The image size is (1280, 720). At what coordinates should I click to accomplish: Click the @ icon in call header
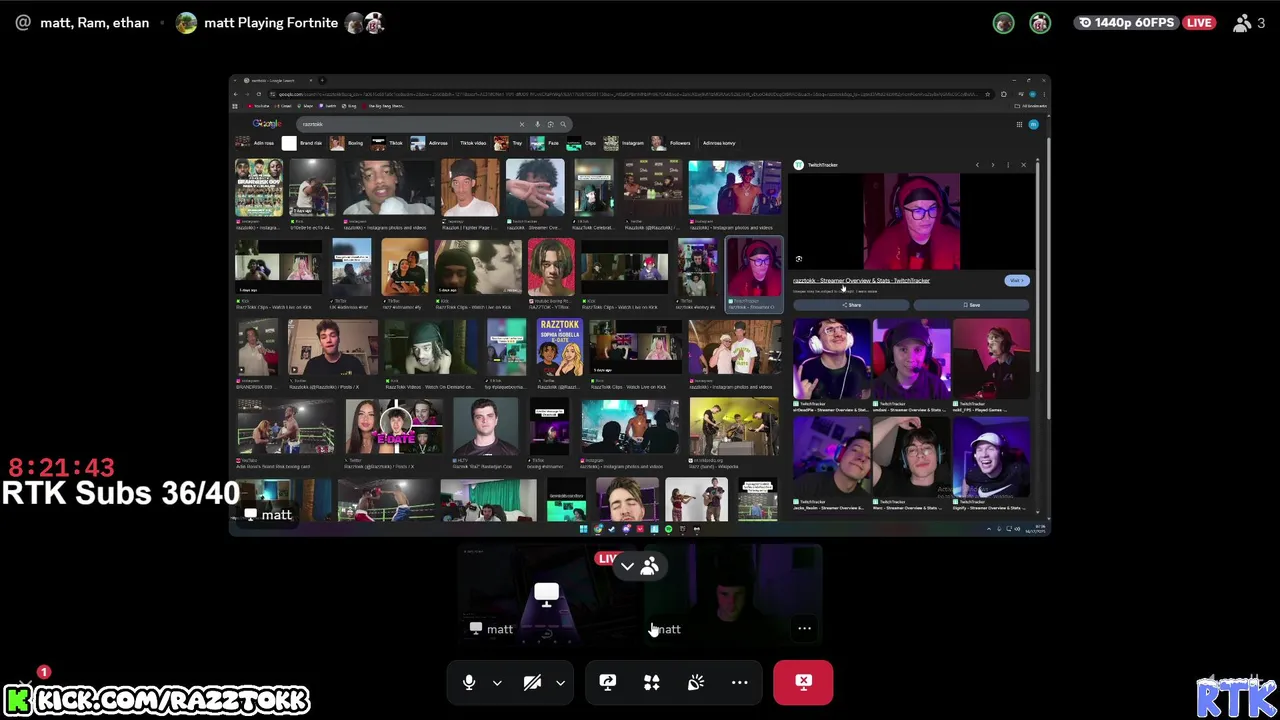tap(23, 22)
